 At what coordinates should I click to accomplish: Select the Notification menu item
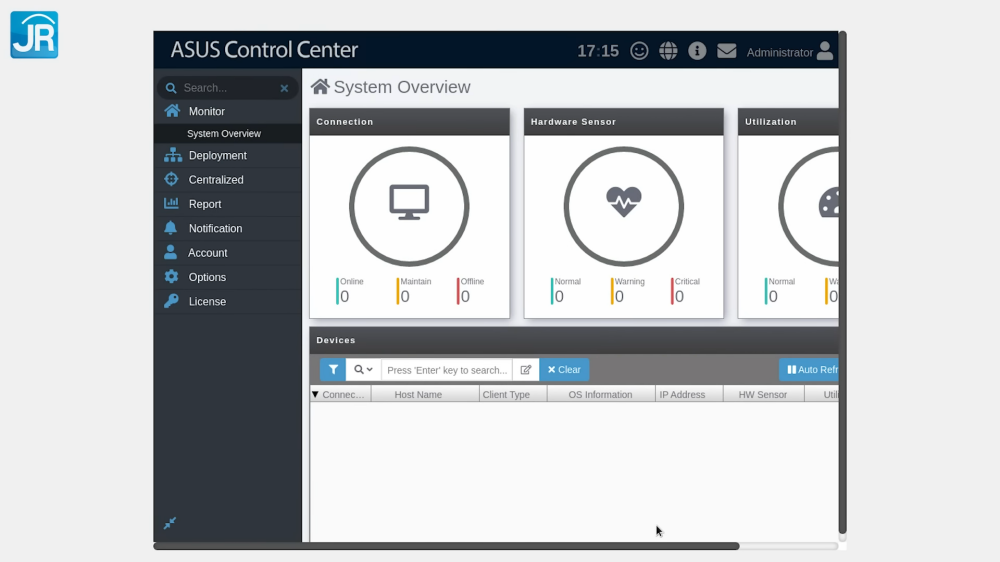pyautogui.click(x=215, y=229)
